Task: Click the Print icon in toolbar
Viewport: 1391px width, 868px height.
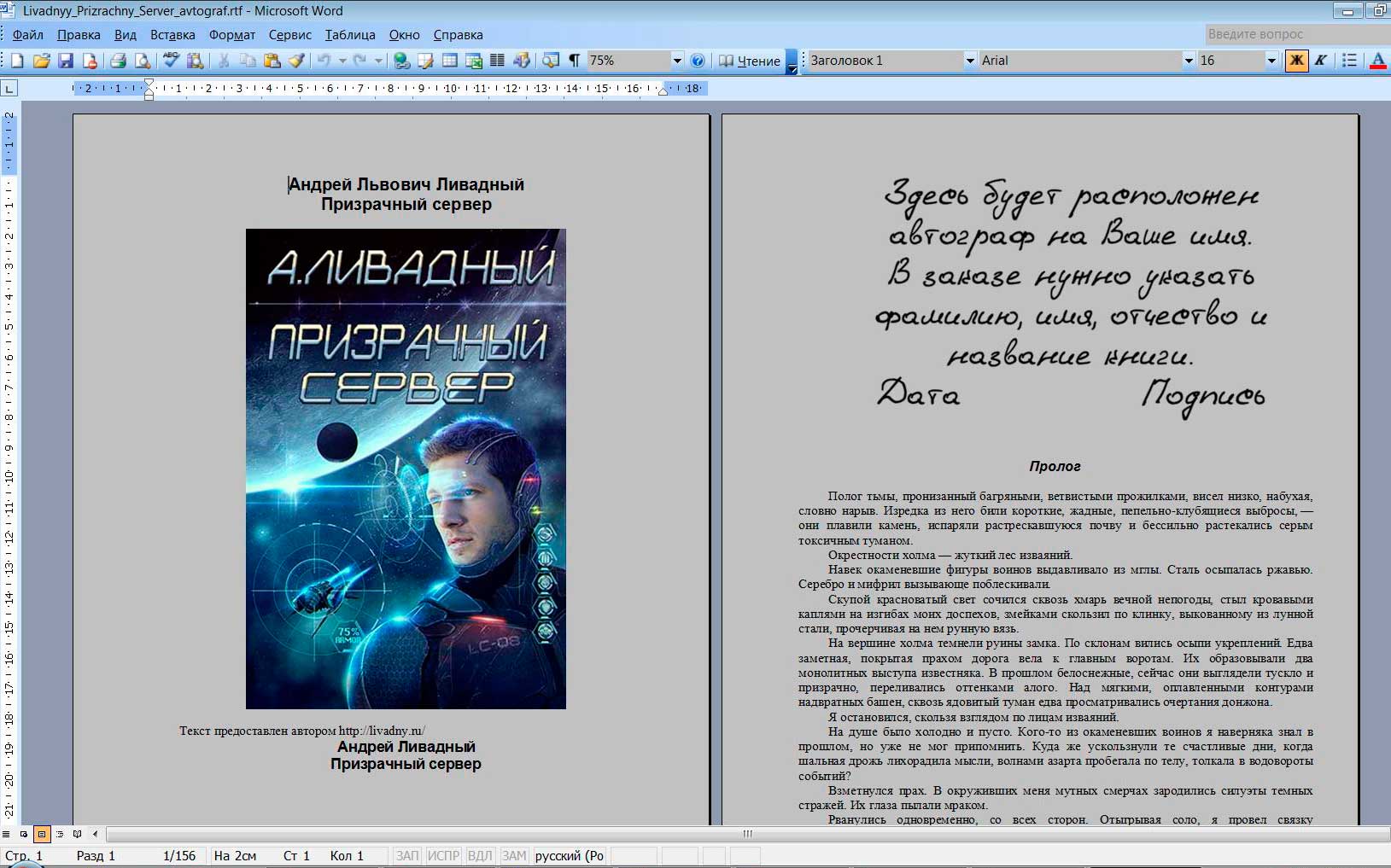Action: click(118, 61)
